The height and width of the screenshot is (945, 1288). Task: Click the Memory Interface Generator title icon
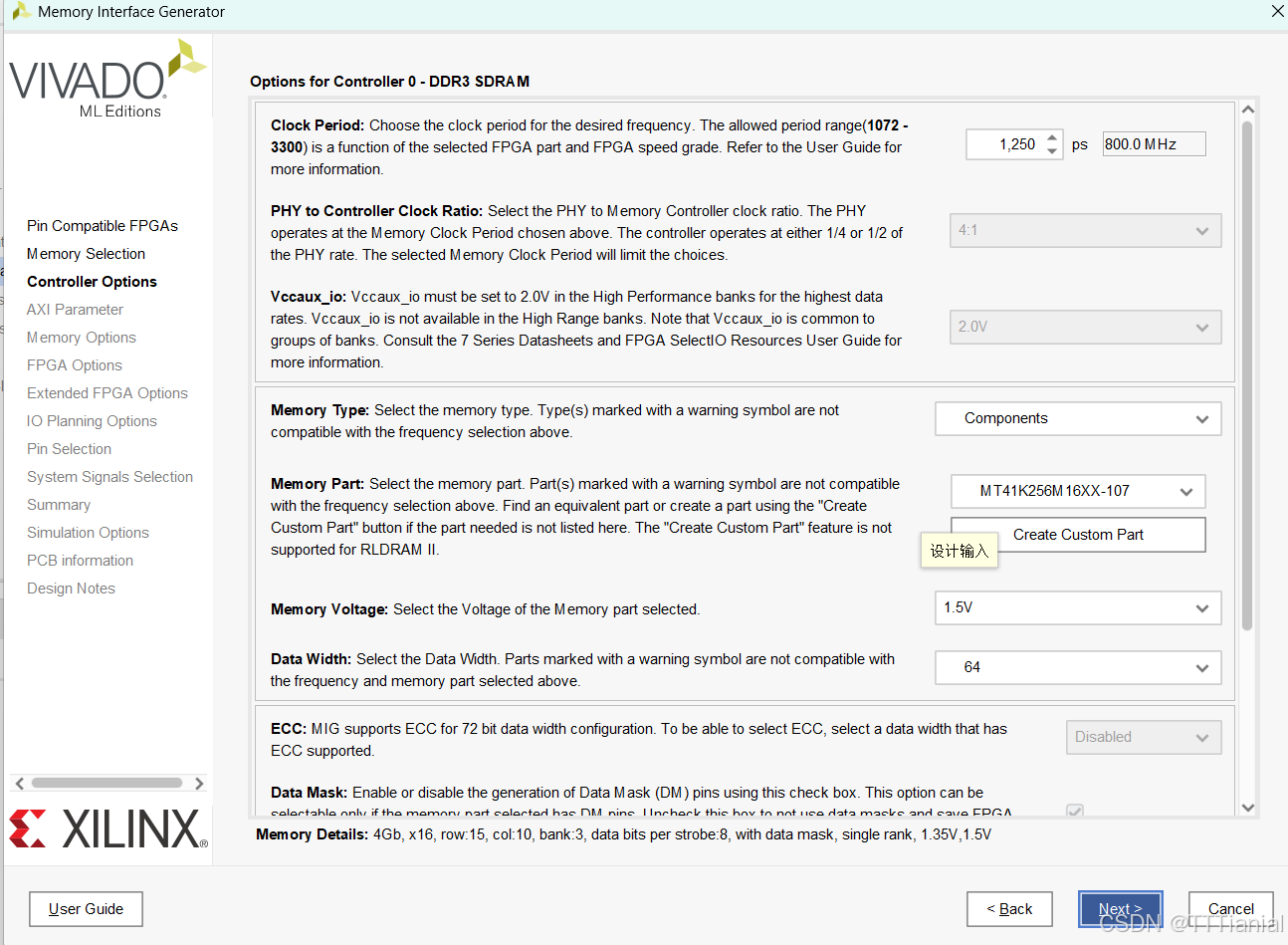coord(21,12)
